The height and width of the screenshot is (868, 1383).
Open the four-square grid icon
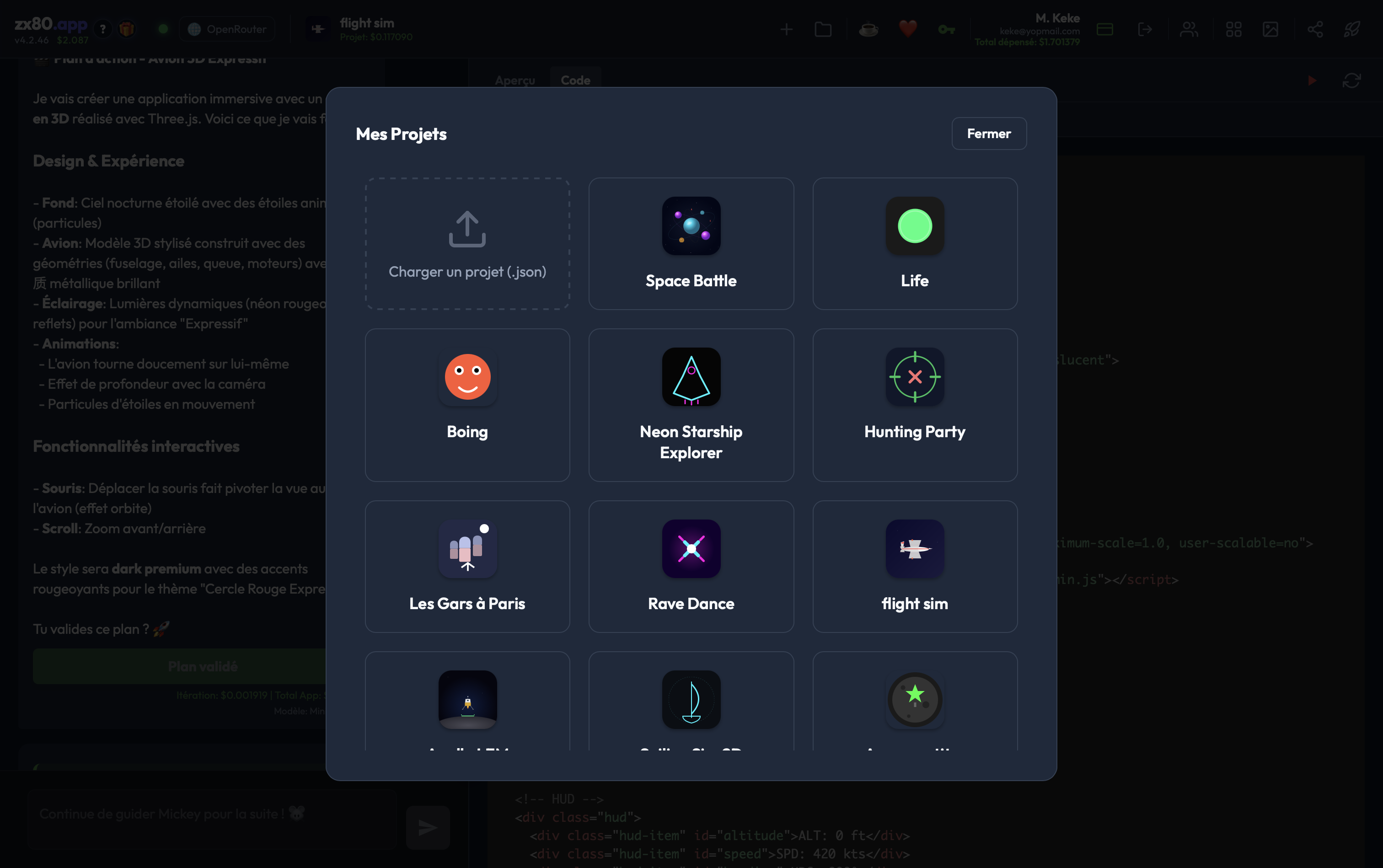1234,29
